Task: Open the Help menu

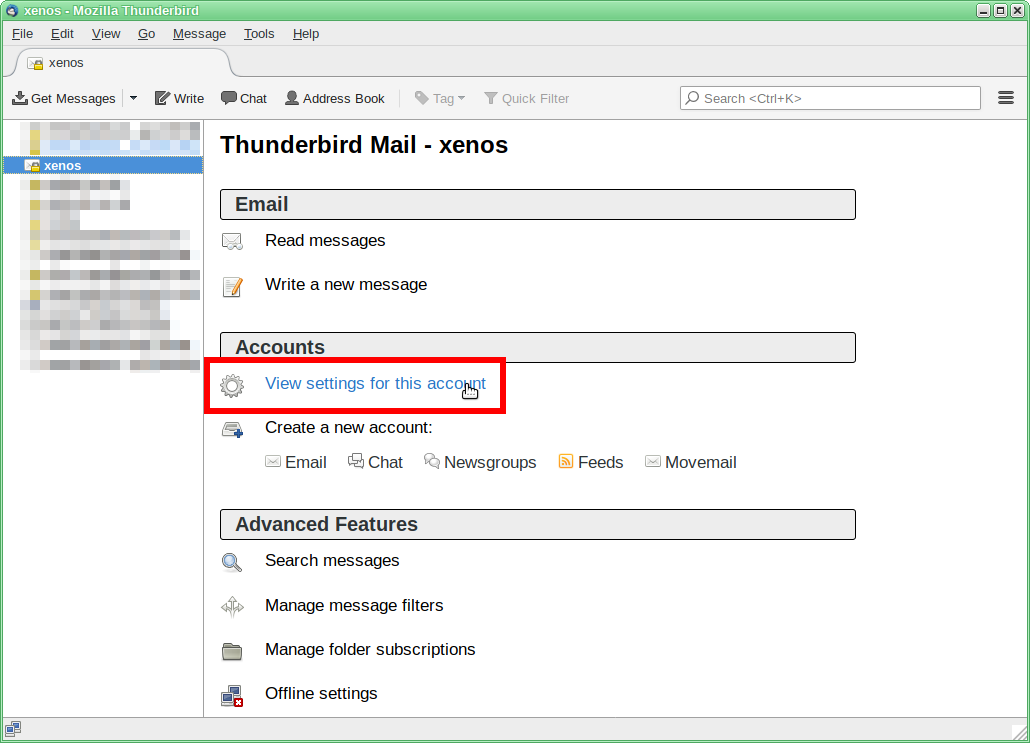Action: (x=305, y=34)
